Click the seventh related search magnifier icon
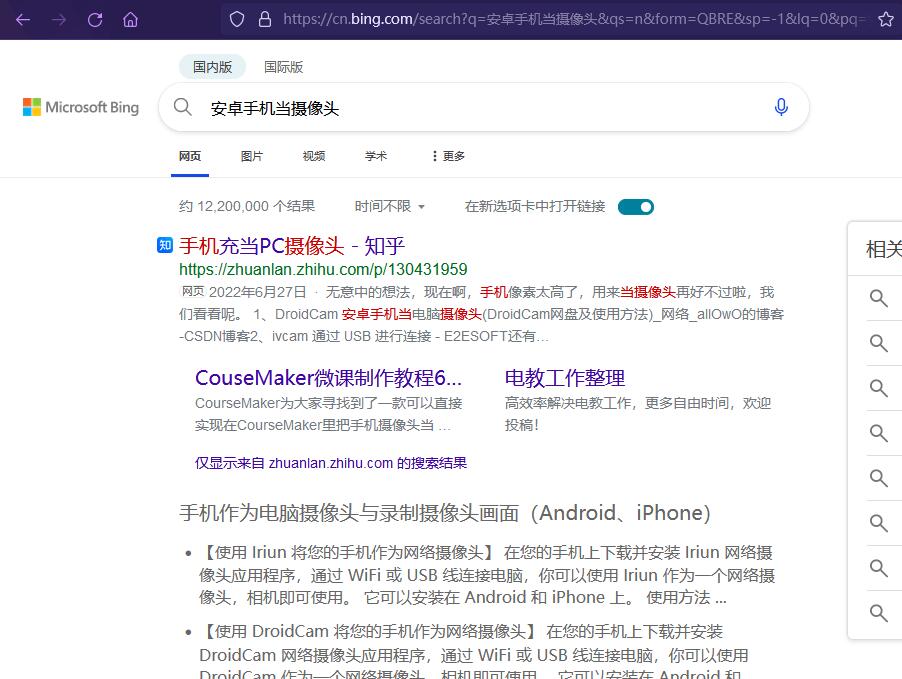Screen dimensions: 902x679 pyautogui.click(x=878, y=568)
